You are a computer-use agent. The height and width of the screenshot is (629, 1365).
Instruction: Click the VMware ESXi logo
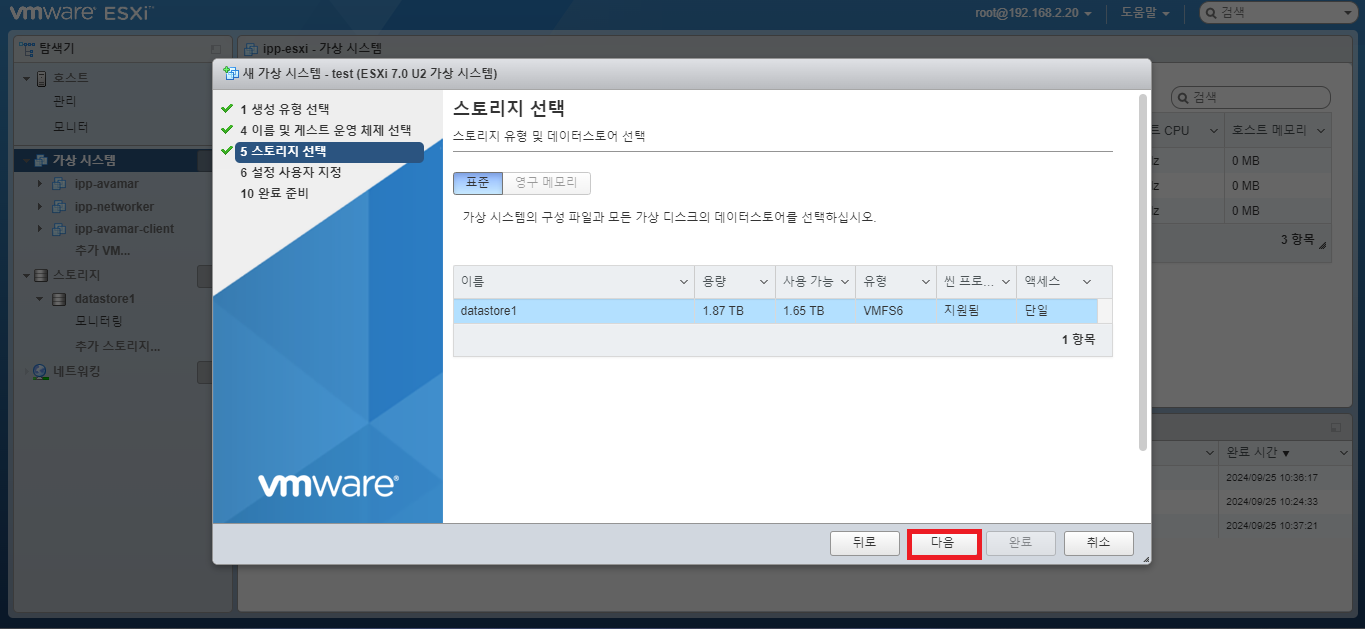coord(83,13)
